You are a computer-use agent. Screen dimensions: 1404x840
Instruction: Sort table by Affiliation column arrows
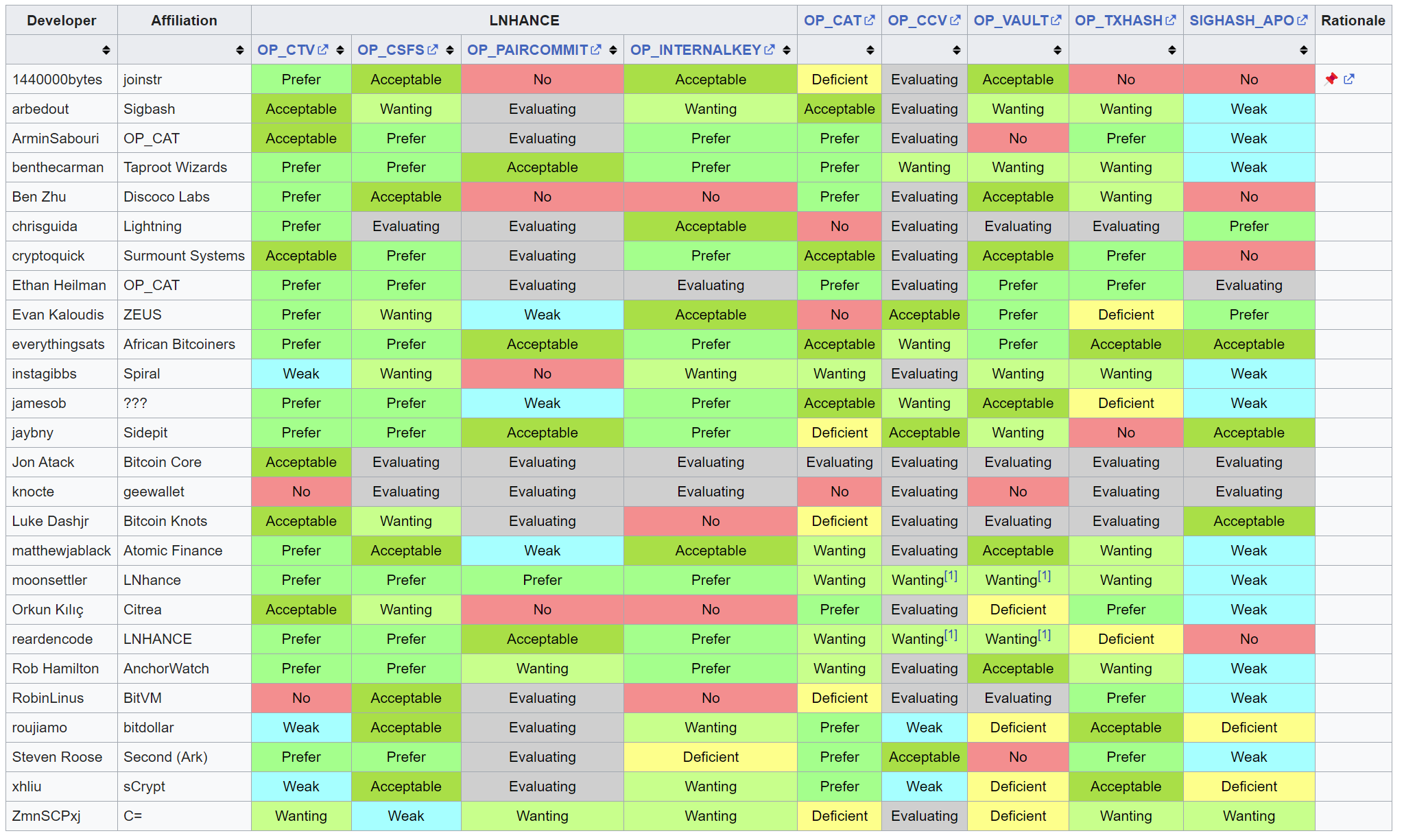[x=239, y=50]
